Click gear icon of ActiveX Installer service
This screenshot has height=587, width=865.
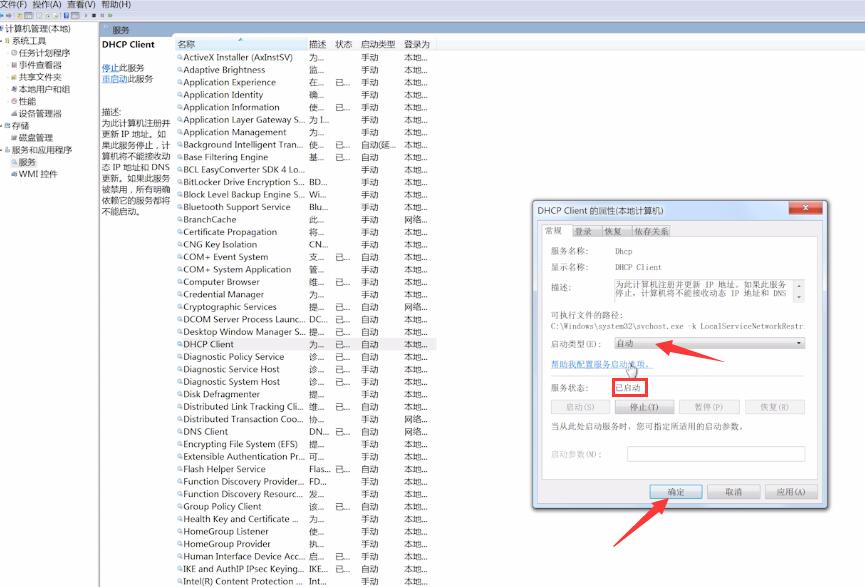tap(179, 57)
